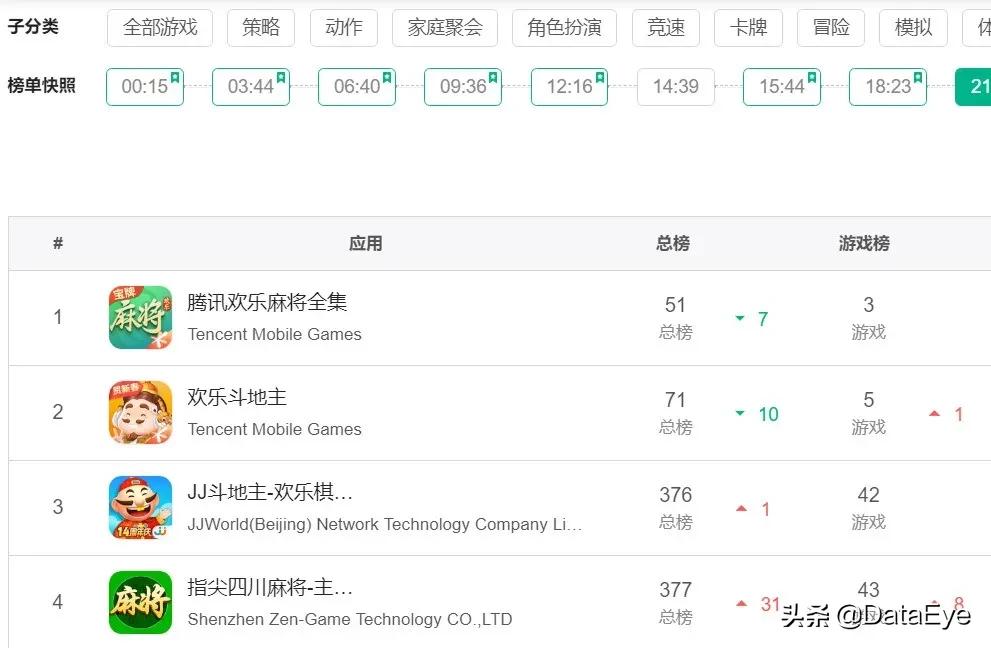
Task: Select the 14:39 chart snapshot
Action: (x=676, y=87)
